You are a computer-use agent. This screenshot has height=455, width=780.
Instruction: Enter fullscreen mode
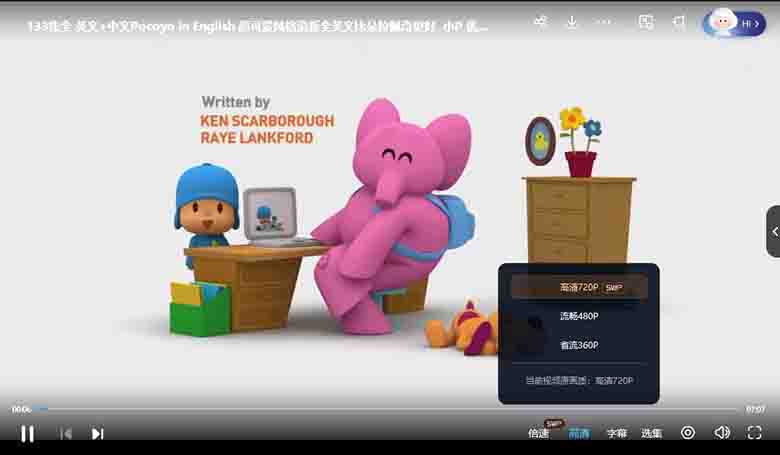pos(755,433)
